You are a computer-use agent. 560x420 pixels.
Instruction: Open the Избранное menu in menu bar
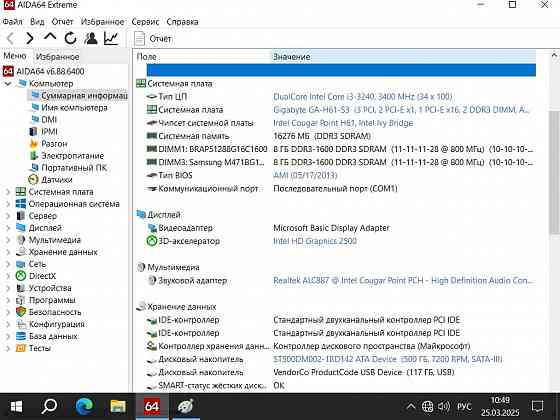tap(102, 22)
